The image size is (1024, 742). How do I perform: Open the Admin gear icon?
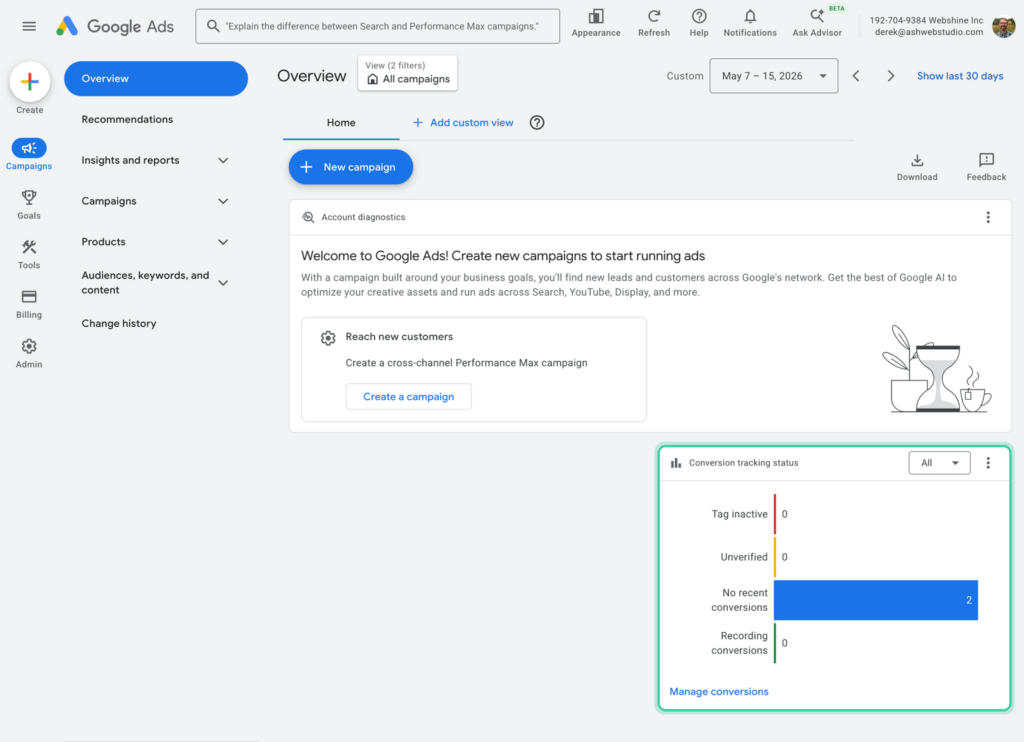[29, 346]
